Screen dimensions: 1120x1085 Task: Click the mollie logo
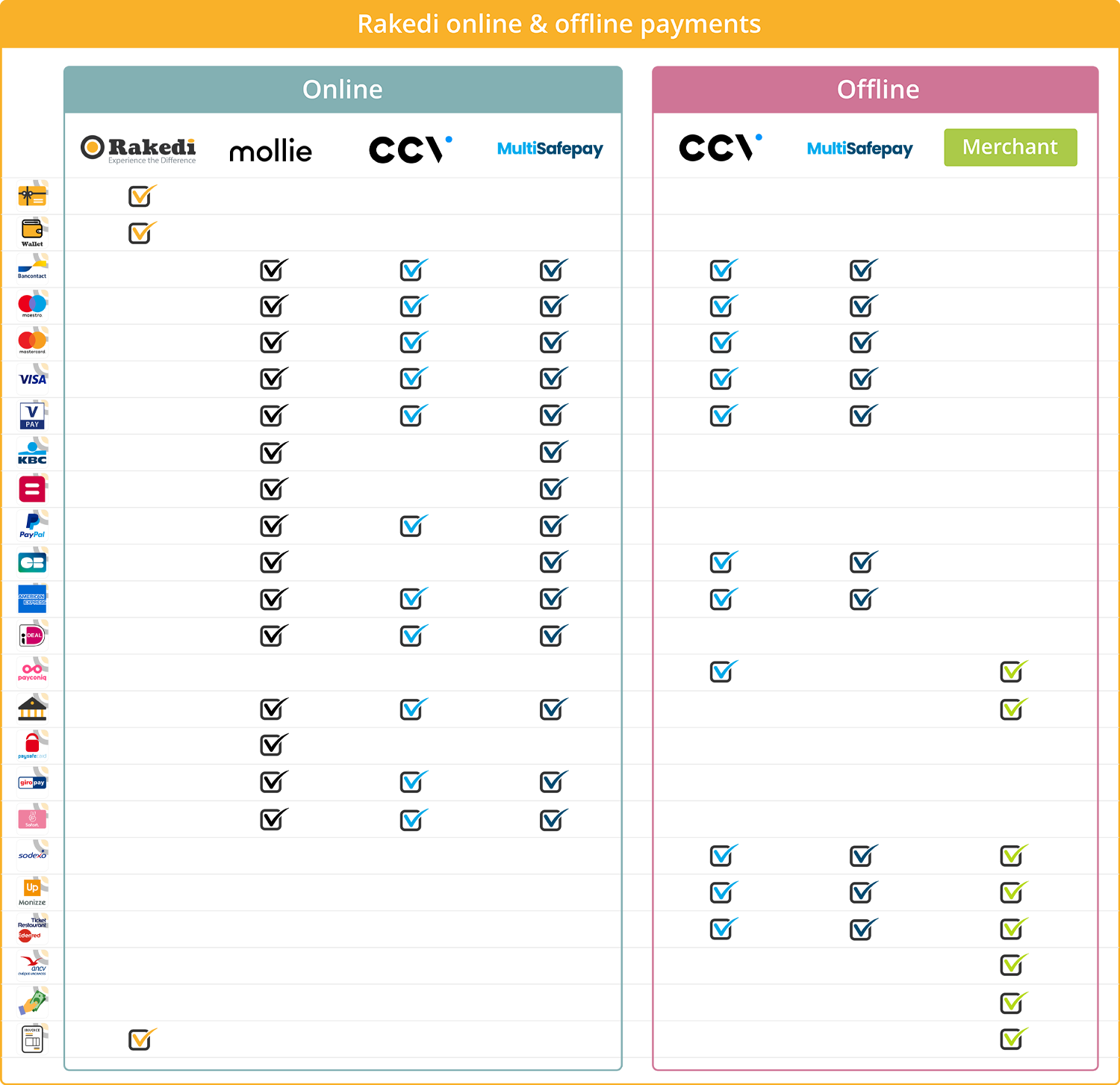(270, 151)
